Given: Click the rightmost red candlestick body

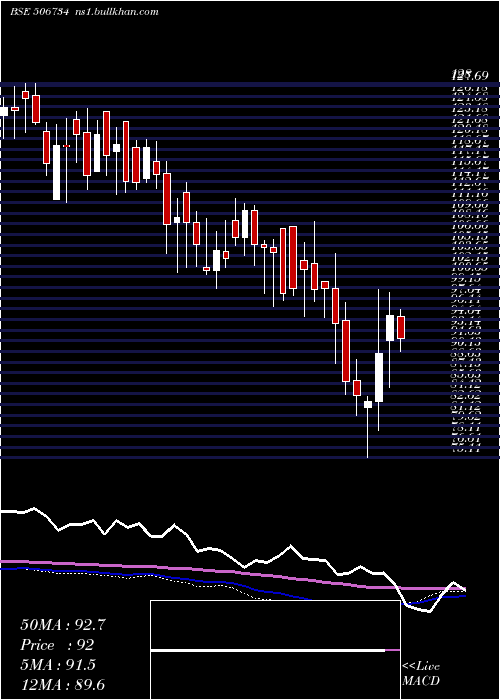Looking at the screenshot, I should tap(401, 328).
